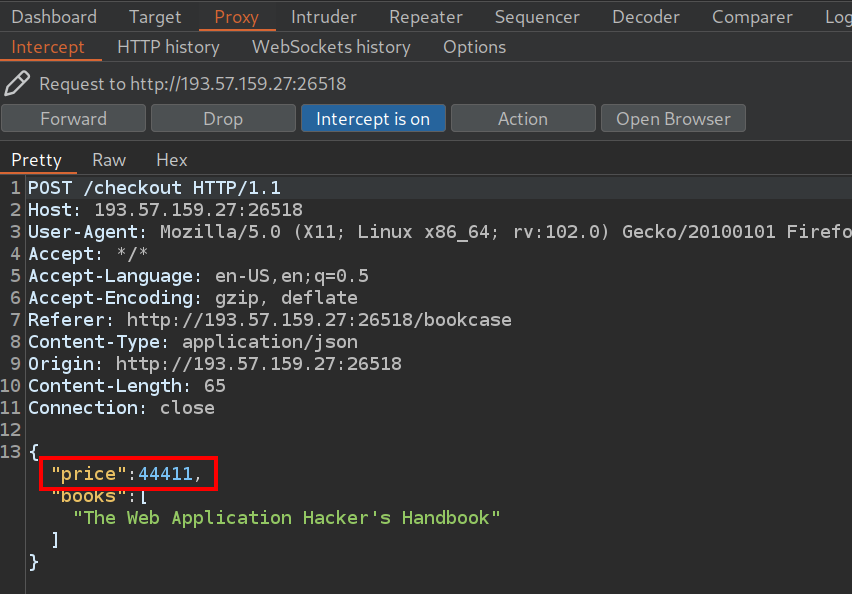Click the pencil edit icon beside request target

click(x=17, y=83)
